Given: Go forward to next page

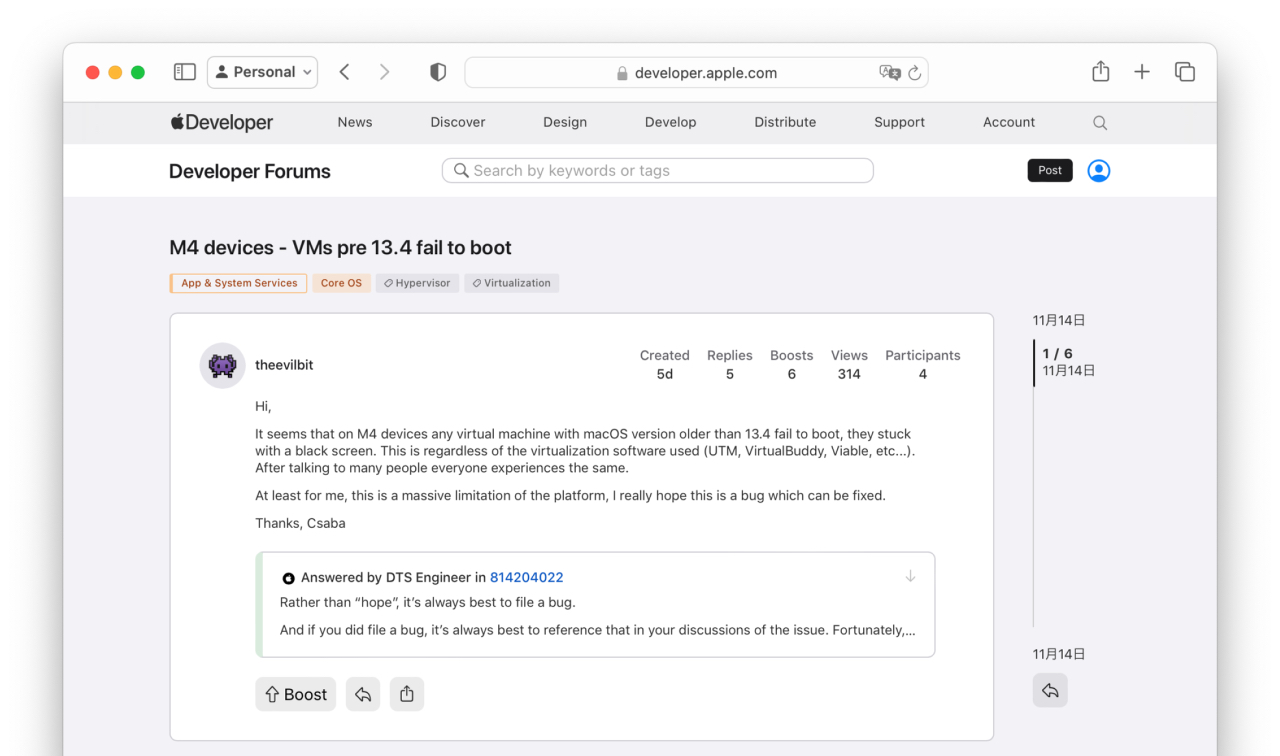Looking at the screenshot, I should [385, 72].
